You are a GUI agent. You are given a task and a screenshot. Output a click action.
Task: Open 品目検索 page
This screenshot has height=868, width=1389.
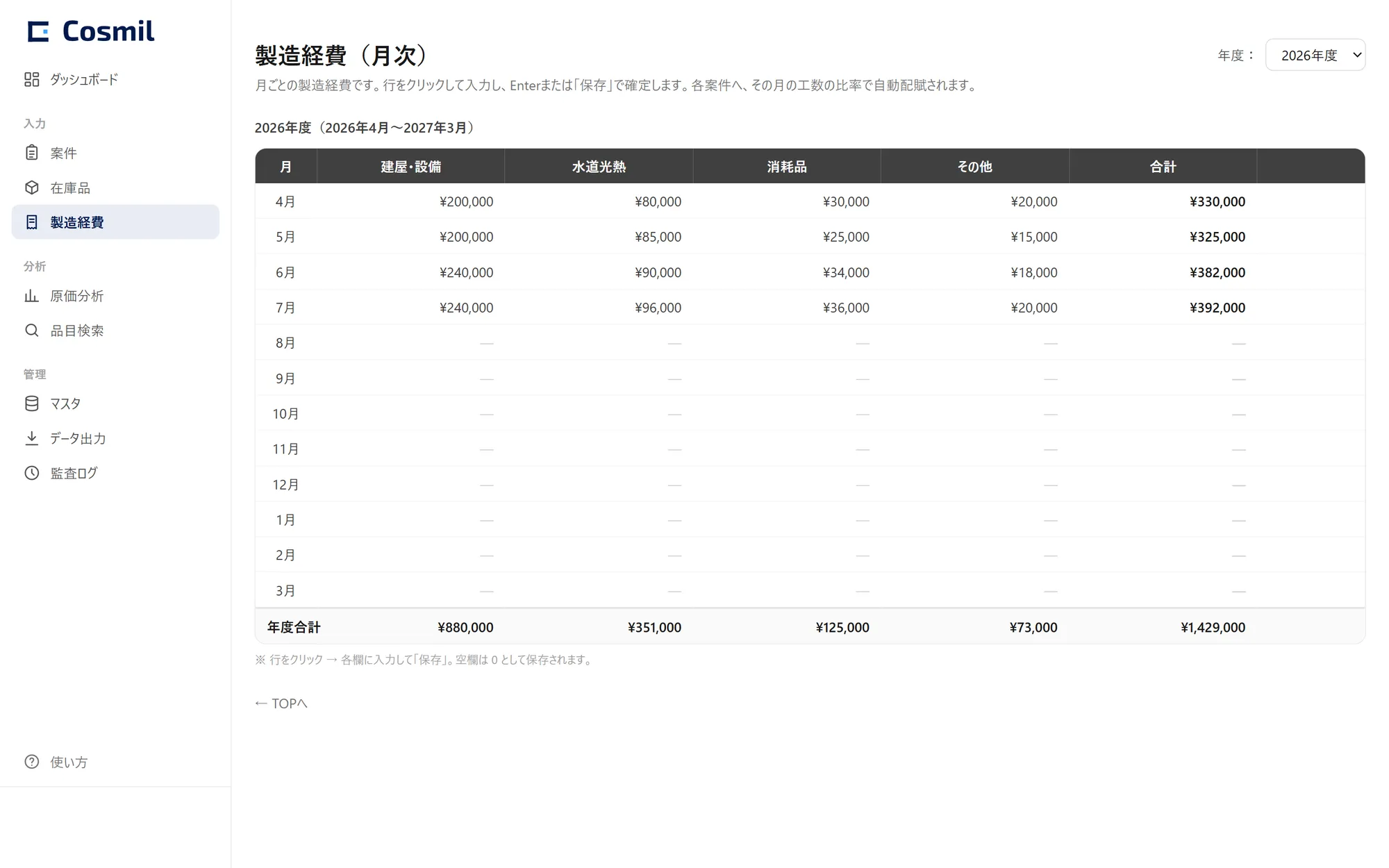coord(115,331)
